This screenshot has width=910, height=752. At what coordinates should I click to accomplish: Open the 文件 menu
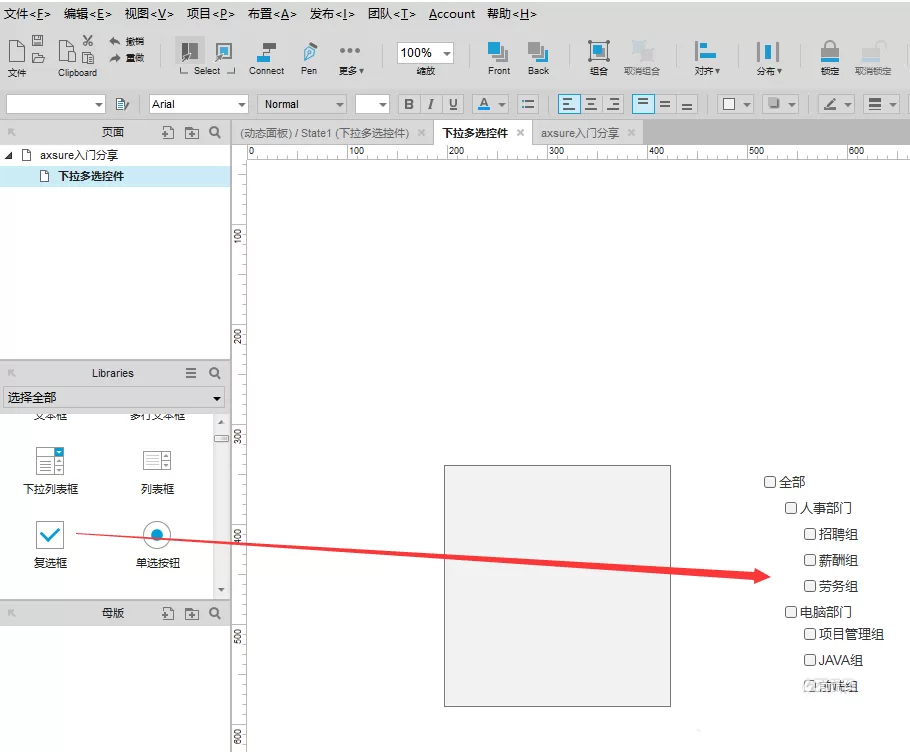pos(27,14)
